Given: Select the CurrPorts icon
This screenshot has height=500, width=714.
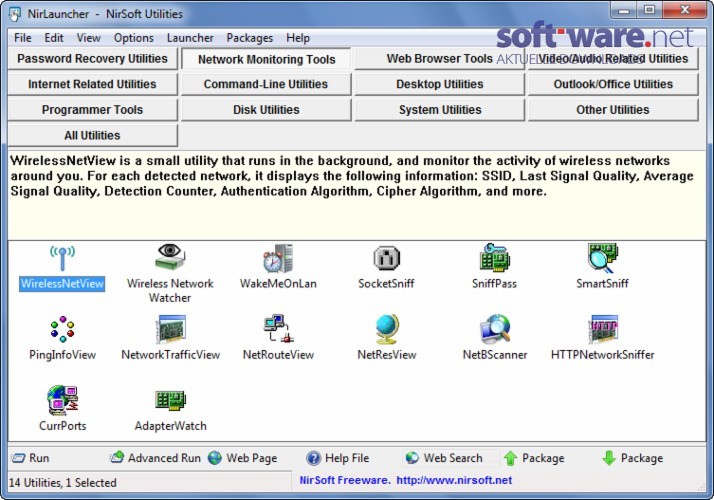Looking at the screenshot, I should click(x=62, y=400).
